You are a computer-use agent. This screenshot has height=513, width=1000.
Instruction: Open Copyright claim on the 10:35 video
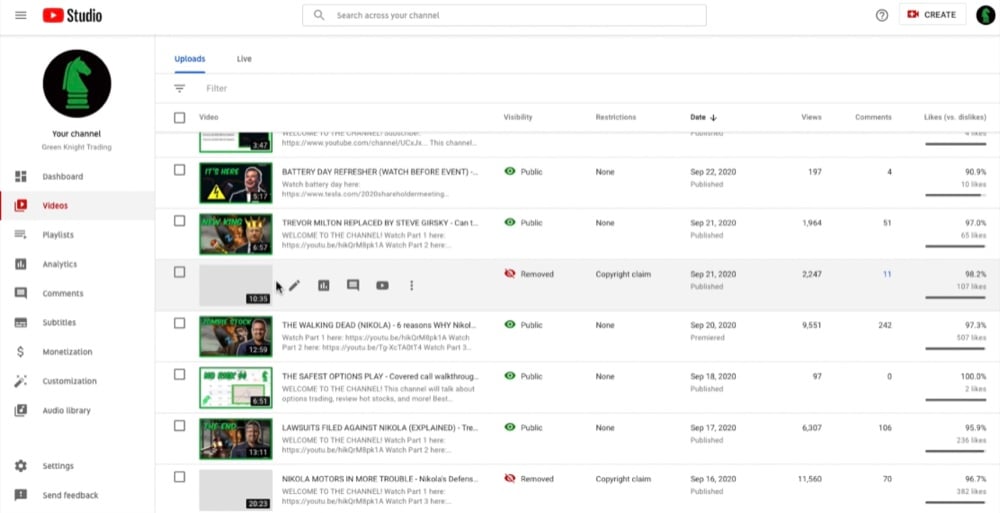pyautogui.click(x=623, y=274)
